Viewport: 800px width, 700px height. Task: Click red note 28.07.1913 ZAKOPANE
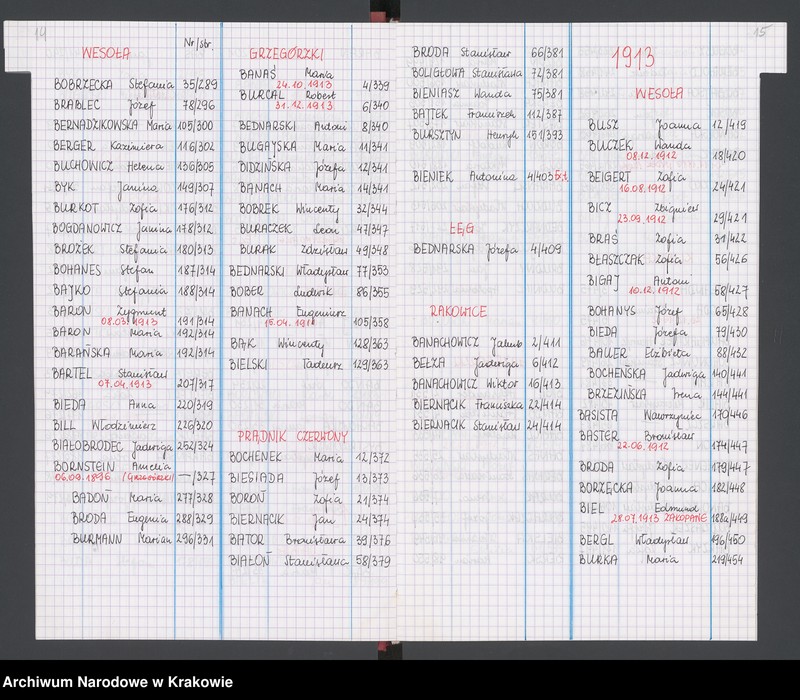click(659, 518)
